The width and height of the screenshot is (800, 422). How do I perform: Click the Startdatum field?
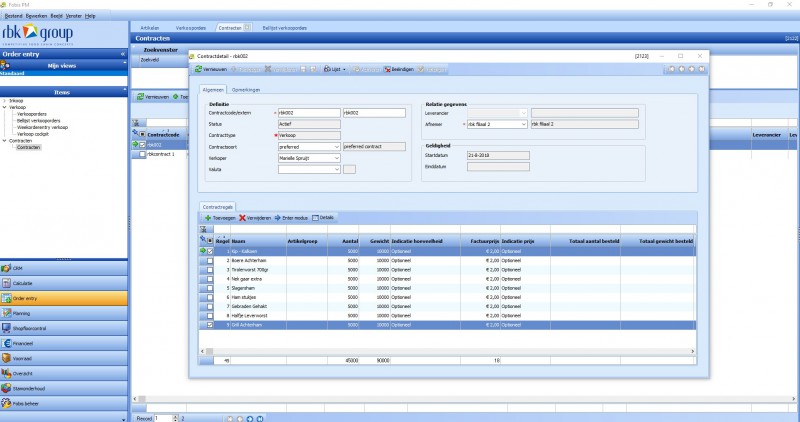point(498,155)
